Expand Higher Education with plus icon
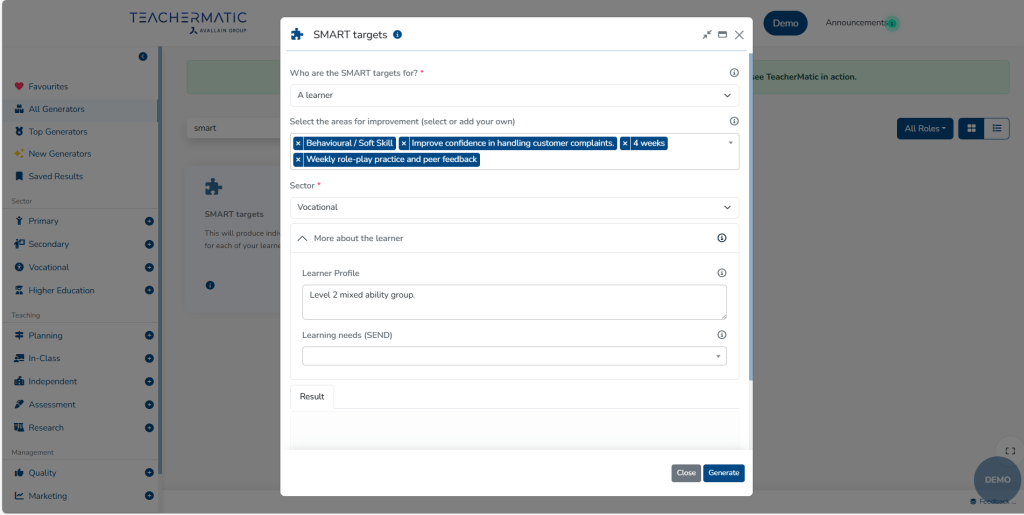The image size is (1024, 515). 150,290
